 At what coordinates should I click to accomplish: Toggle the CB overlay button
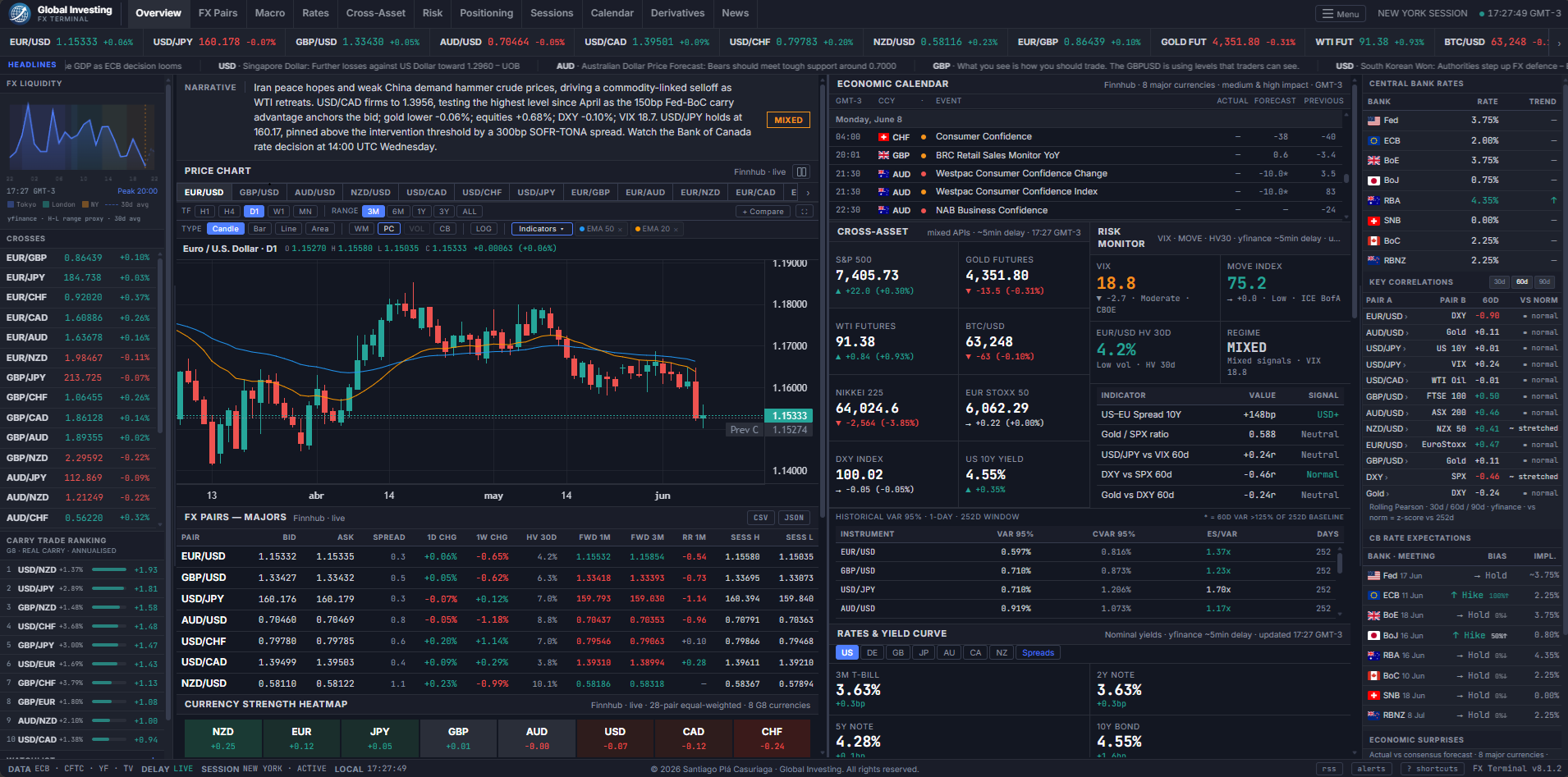click(445, 230)
